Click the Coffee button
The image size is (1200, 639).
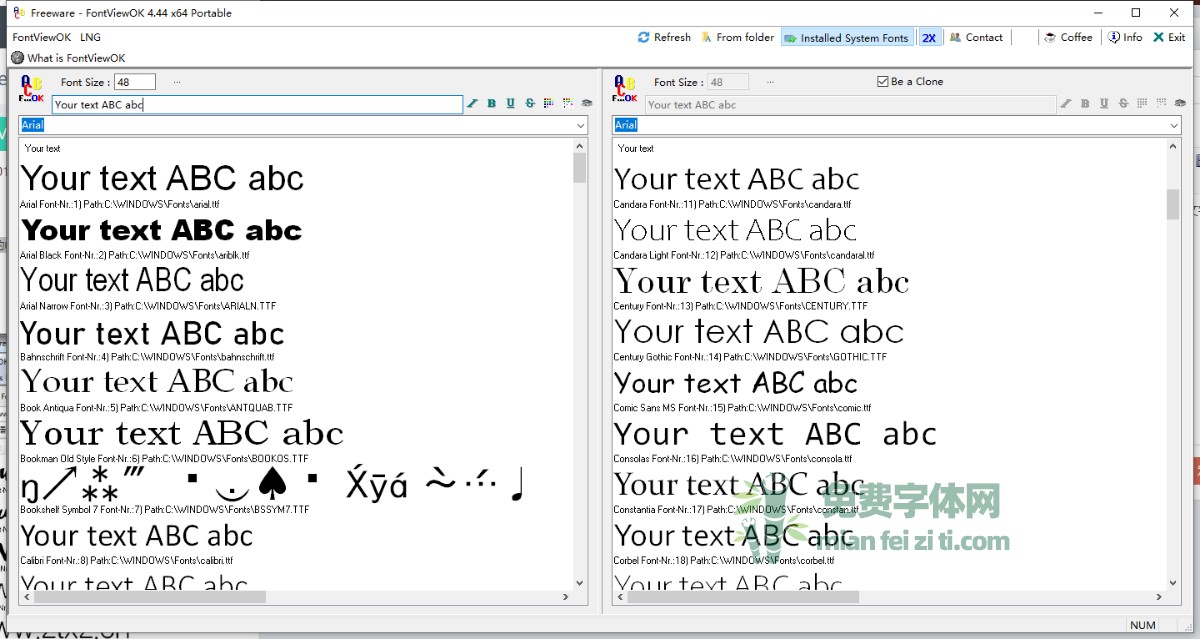(1068, 37)
